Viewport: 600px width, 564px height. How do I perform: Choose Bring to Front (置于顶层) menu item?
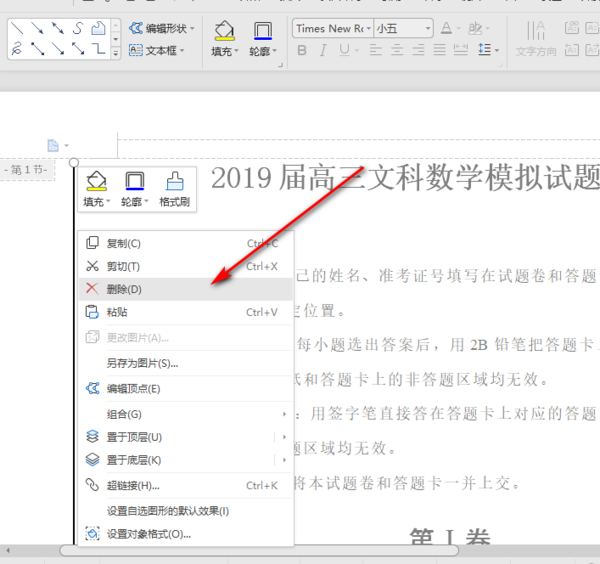tap(186, 437)
